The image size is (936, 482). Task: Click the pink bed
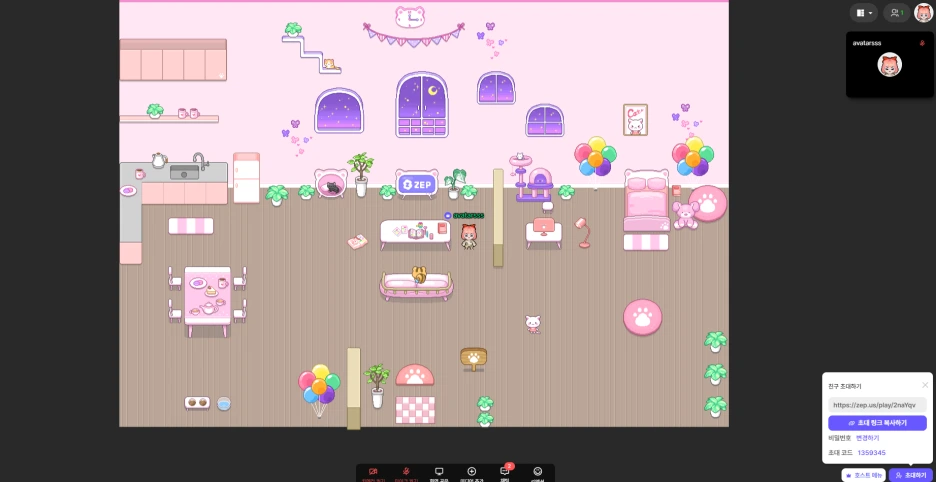click(x=646, y=201)
